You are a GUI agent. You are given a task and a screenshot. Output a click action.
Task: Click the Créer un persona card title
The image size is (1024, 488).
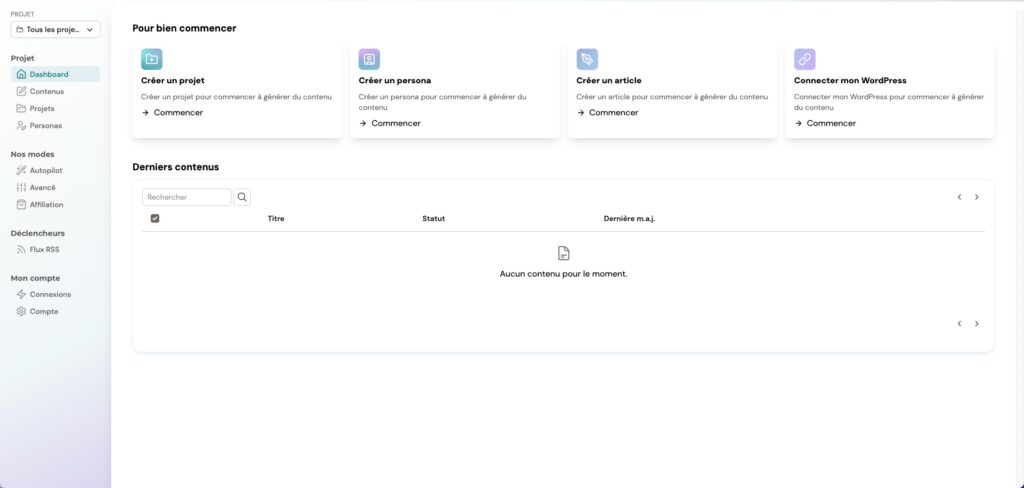395,80
